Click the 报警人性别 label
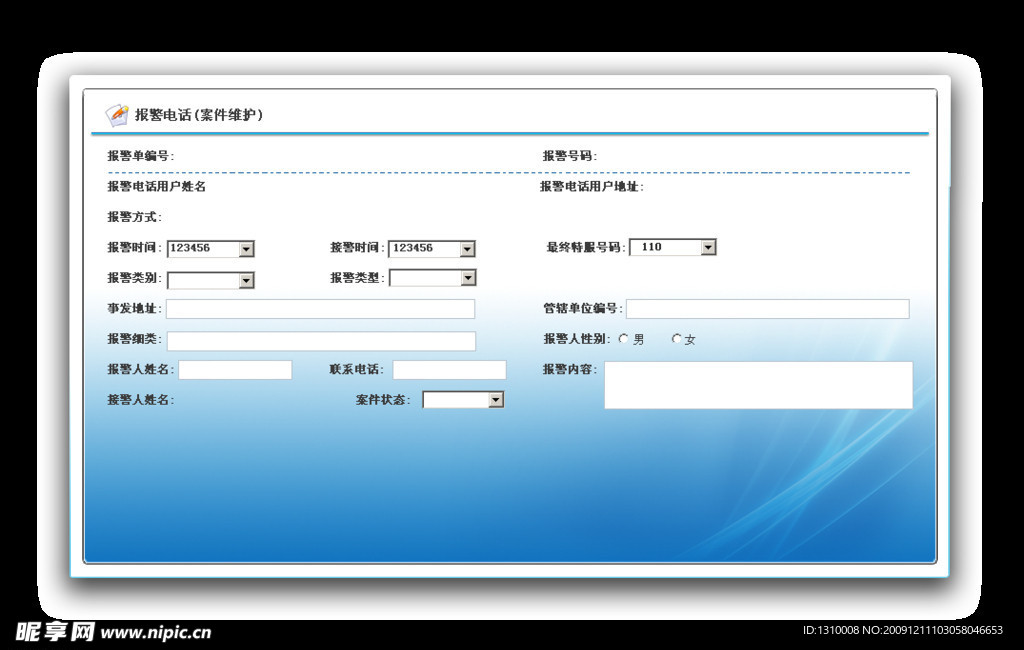The width and height of the screenshot is (1024, 650). [x=577, y=339]
